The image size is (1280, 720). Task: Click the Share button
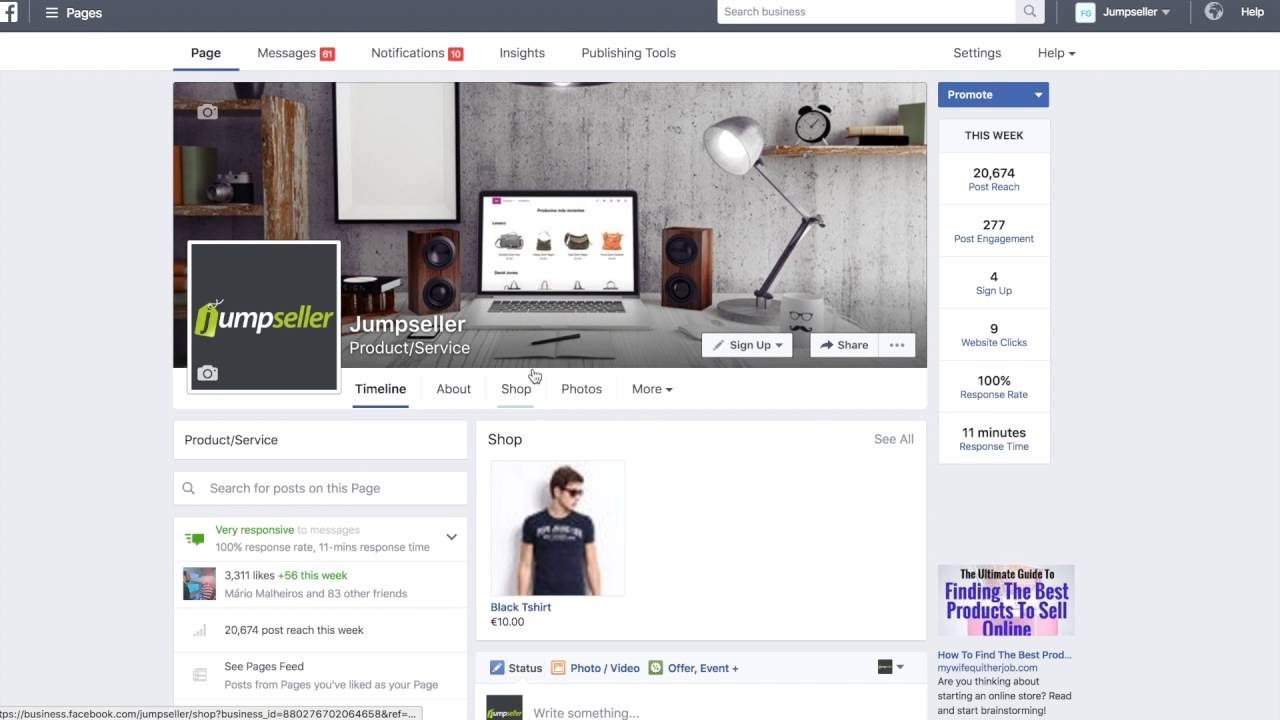click(x=844, y=345)
